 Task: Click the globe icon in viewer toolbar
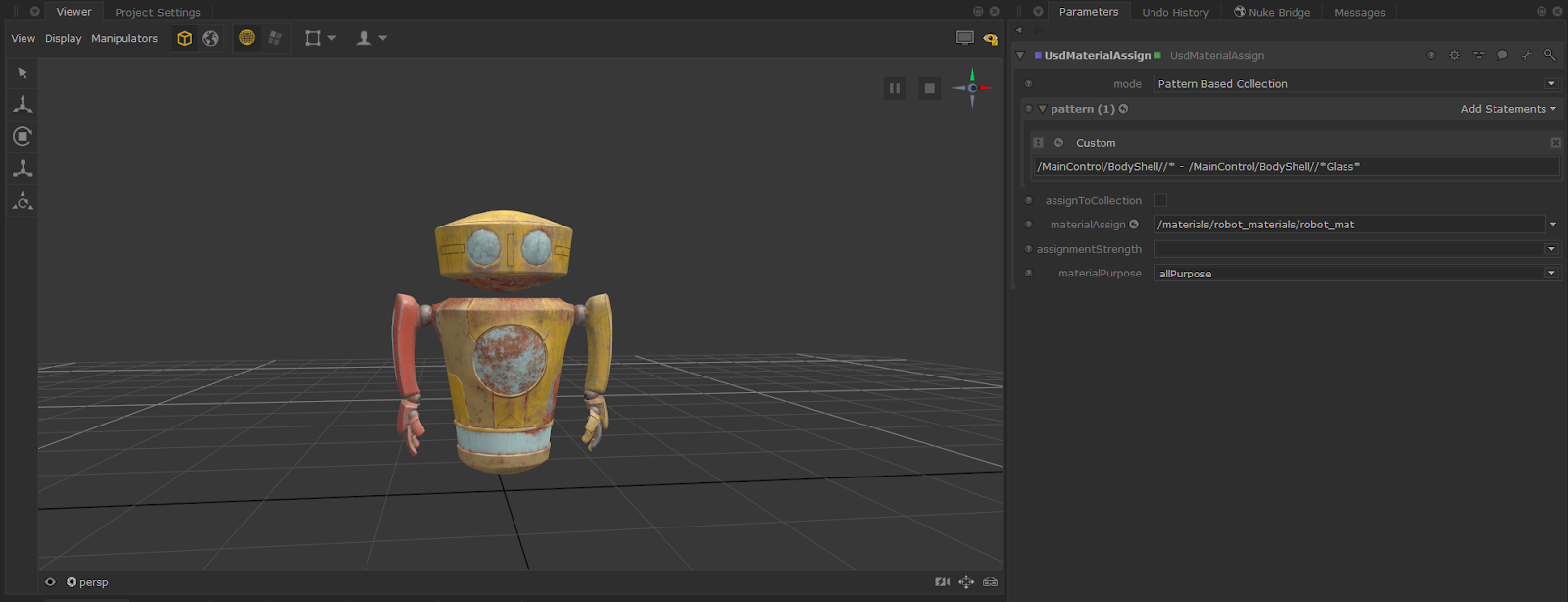click(211, 38)
